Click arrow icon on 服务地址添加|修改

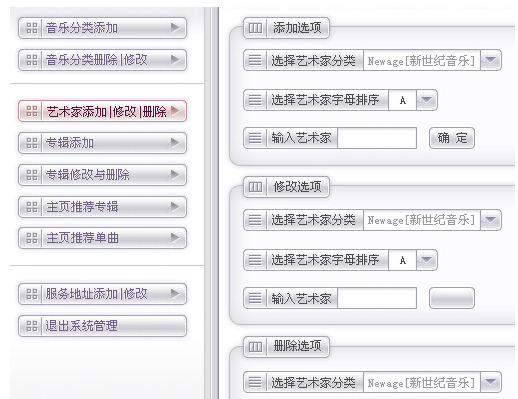tap(175, 293)
